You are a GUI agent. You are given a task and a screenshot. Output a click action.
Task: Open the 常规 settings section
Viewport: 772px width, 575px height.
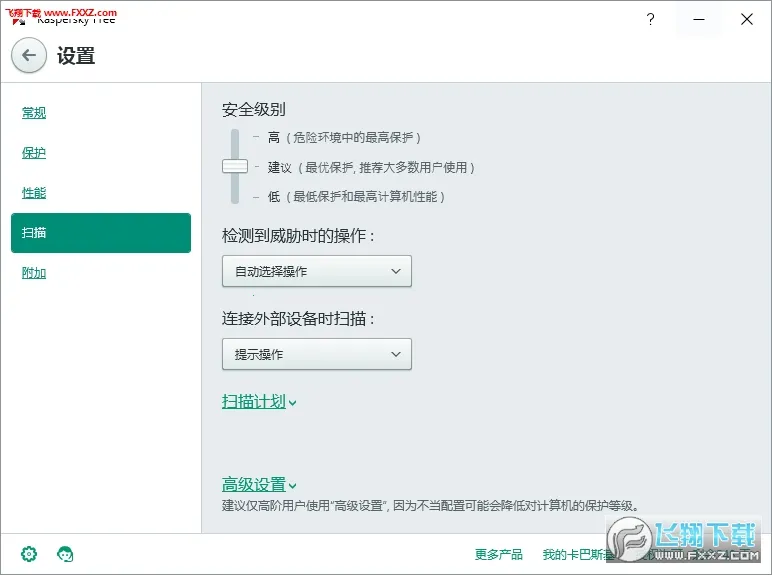34,113
